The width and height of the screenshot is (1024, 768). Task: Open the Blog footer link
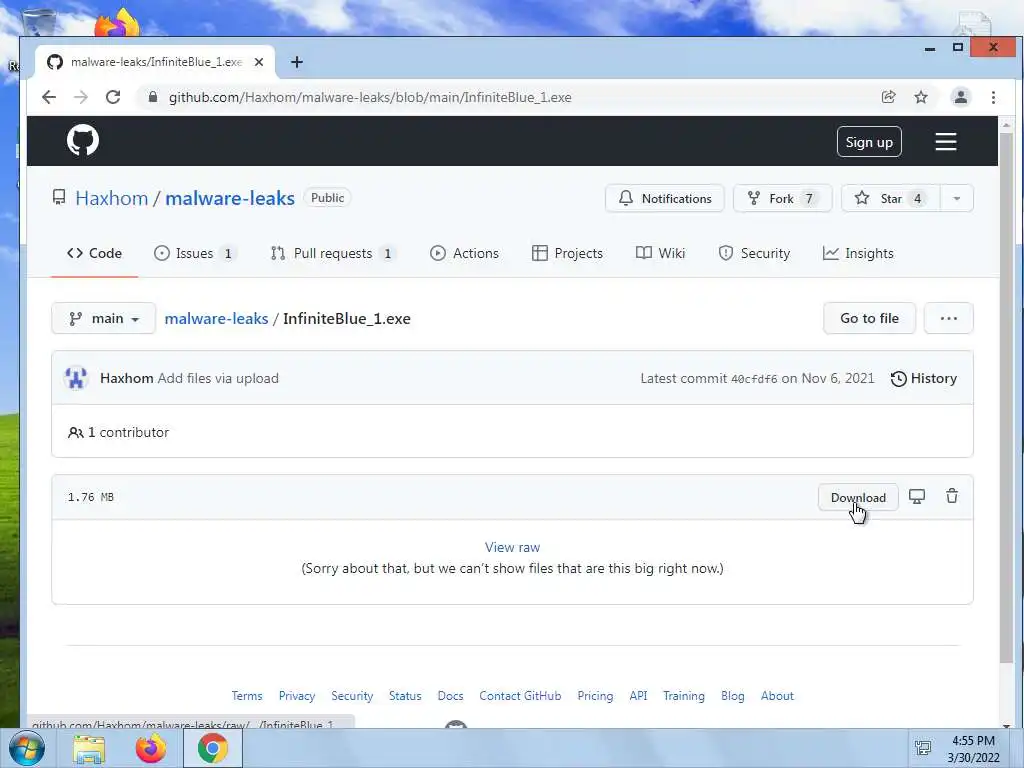(733, 696)
